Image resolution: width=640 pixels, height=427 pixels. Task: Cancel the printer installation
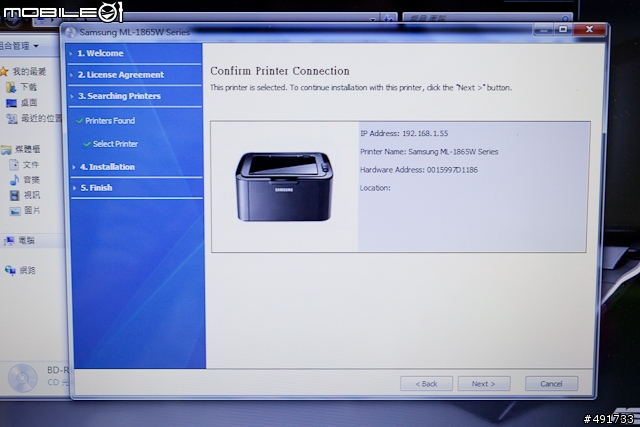click(x=551, y=384)
